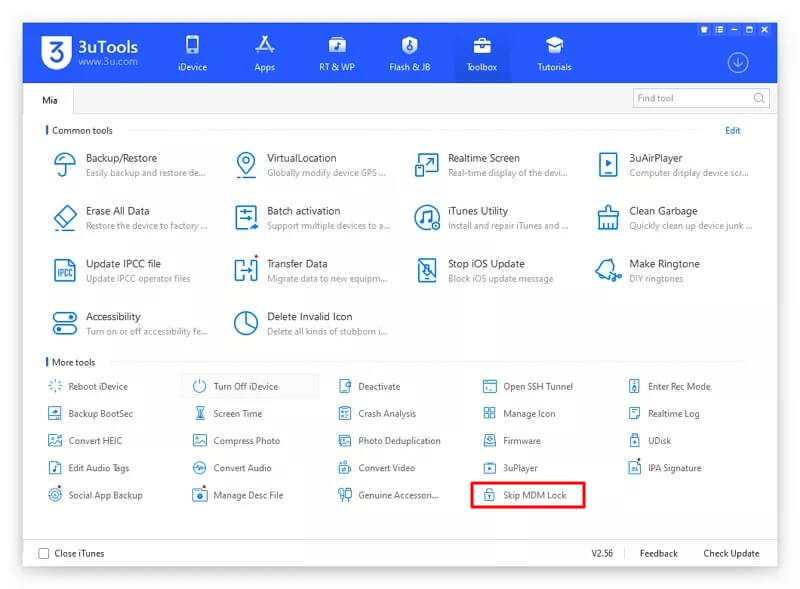Open Firmware tool
This screenshot has height=589, width=800.
tap(511, 440)
